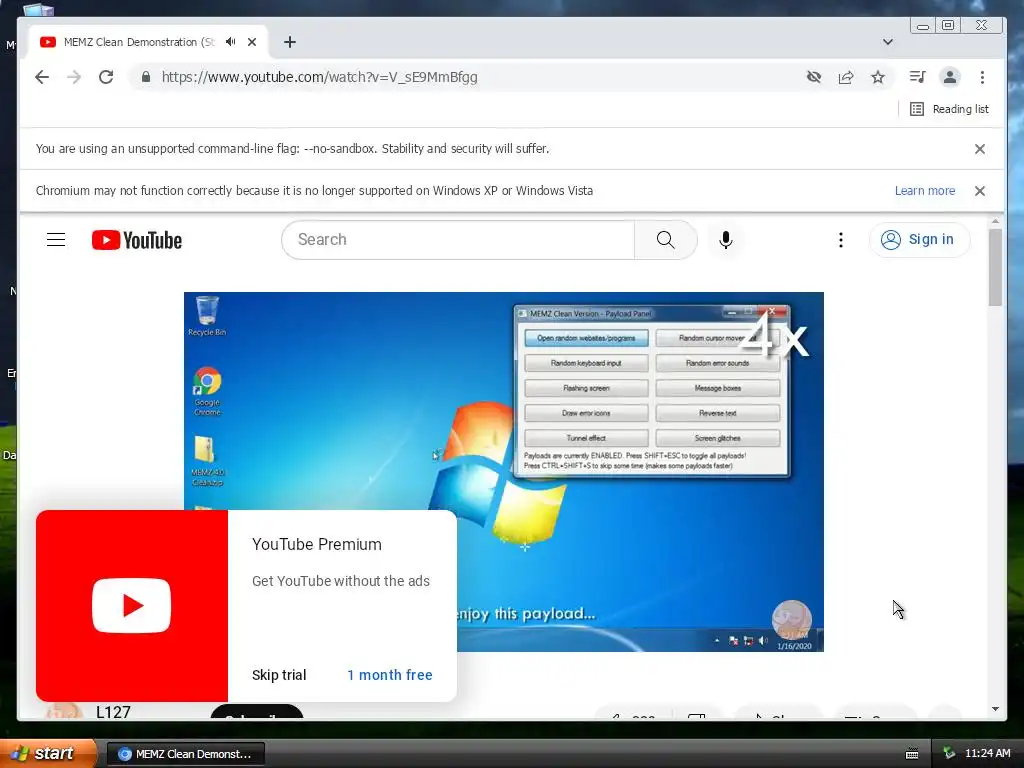Open the media controls icon in toolbar
Image resolution: width=1024 pixels, height=768 pixels.
click(917, 77)
